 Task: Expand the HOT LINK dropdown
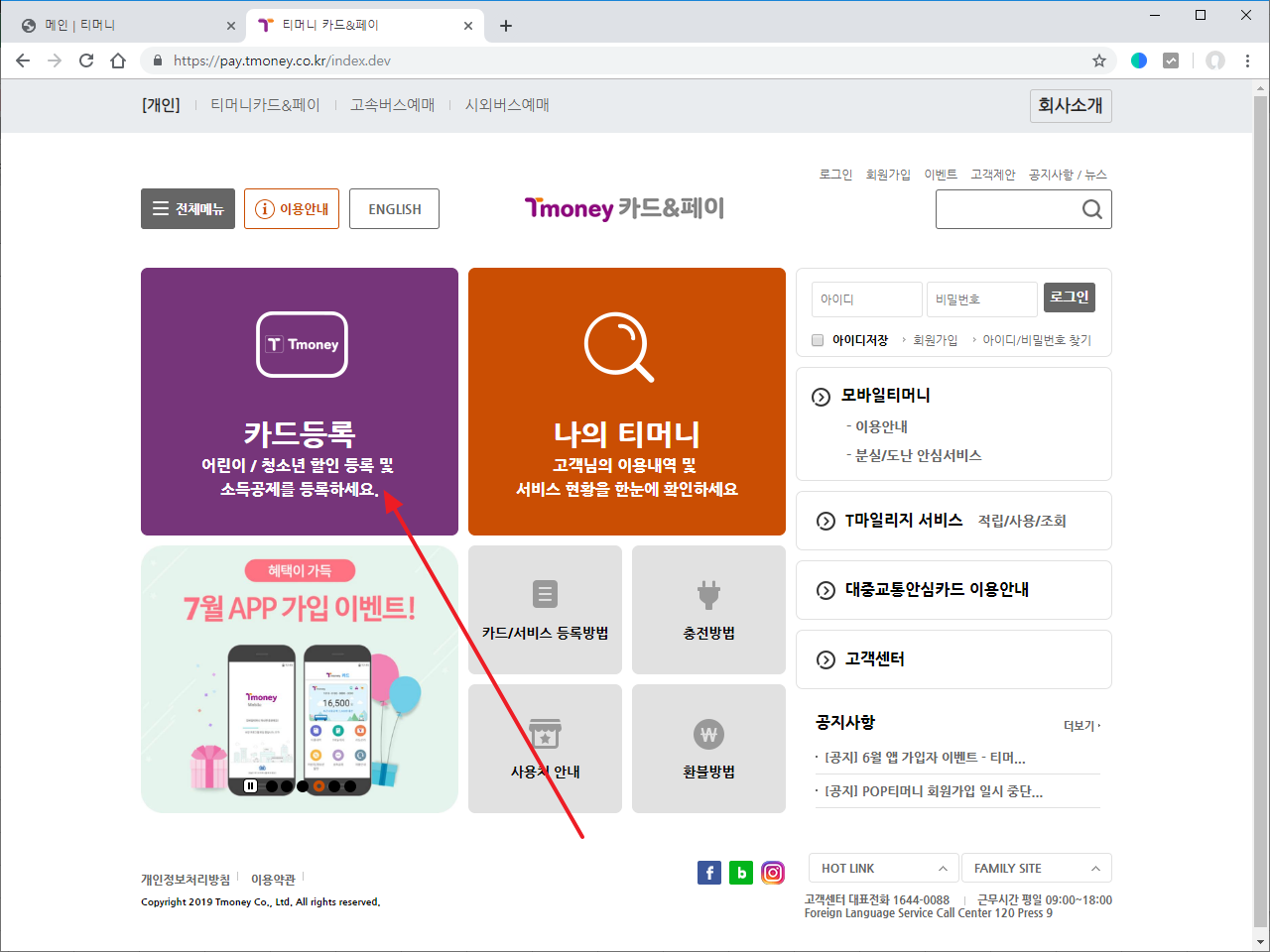pos(884,868)
